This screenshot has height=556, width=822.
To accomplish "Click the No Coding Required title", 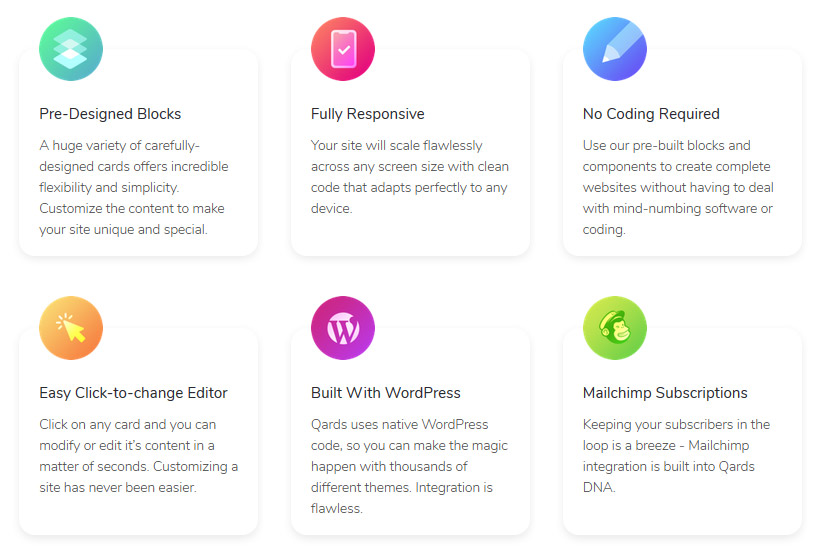I will pyautogui.click(x=651, y=114).
